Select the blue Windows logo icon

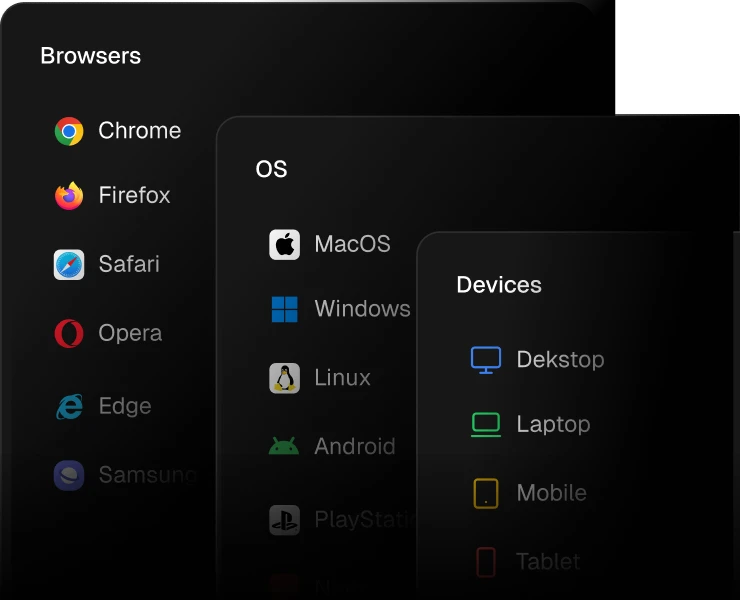pyautogui.click(x=285, y=309)
